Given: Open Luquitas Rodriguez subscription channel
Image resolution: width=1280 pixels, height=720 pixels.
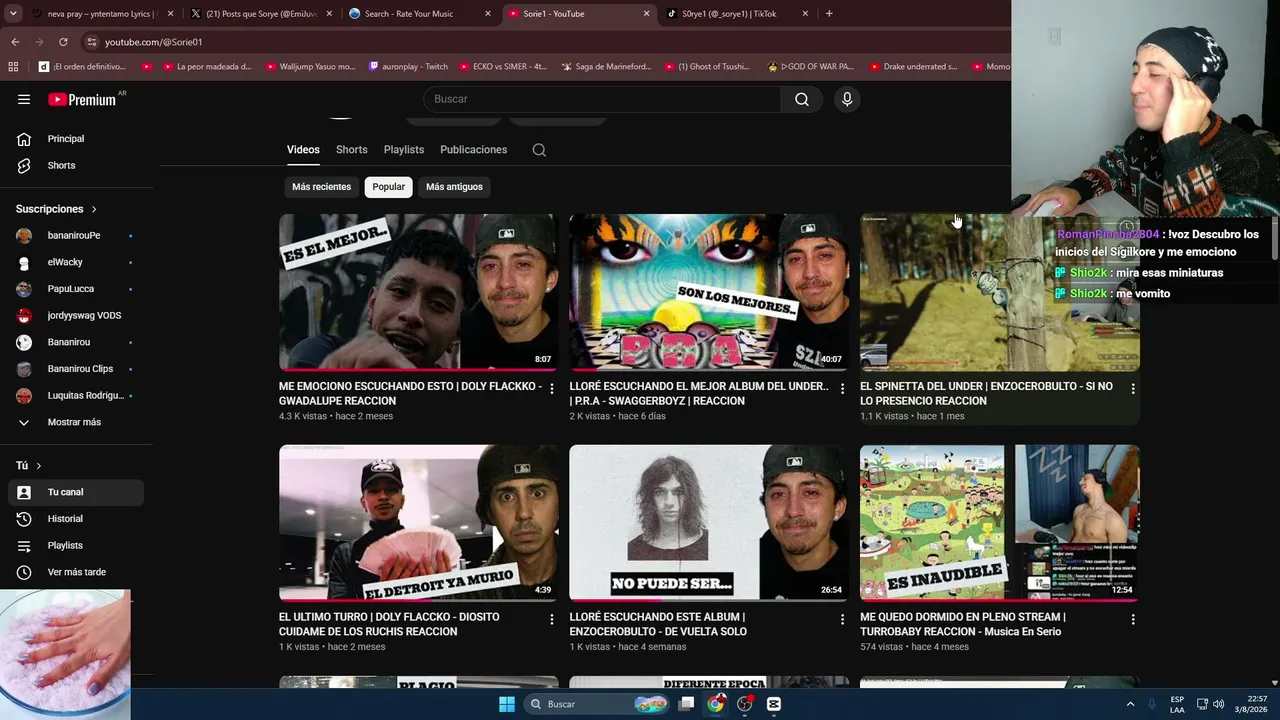Looking at the screenshot, I should (76, 396).
